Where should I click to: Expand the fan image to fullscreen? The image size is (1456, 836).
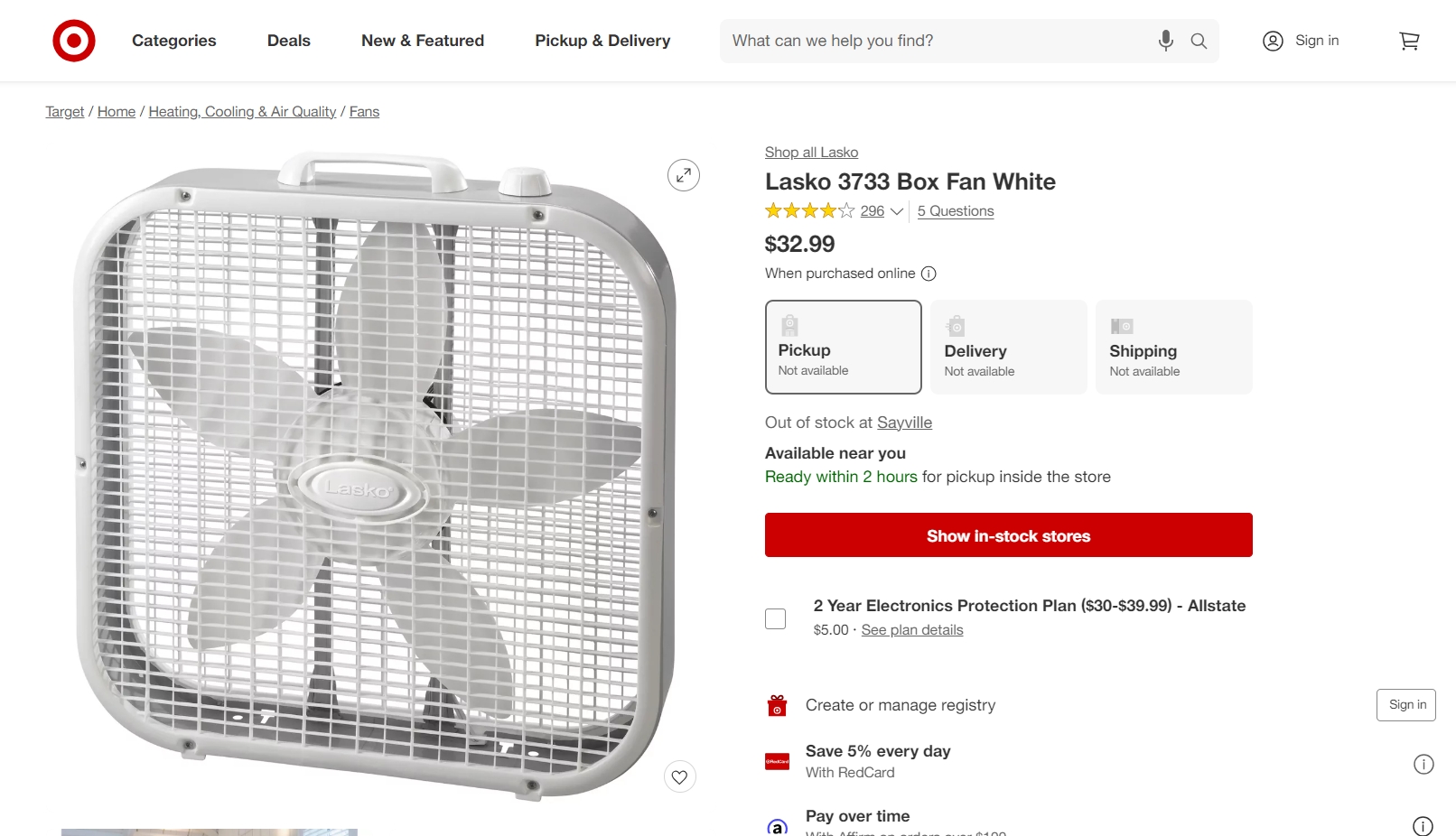[684, 175]
